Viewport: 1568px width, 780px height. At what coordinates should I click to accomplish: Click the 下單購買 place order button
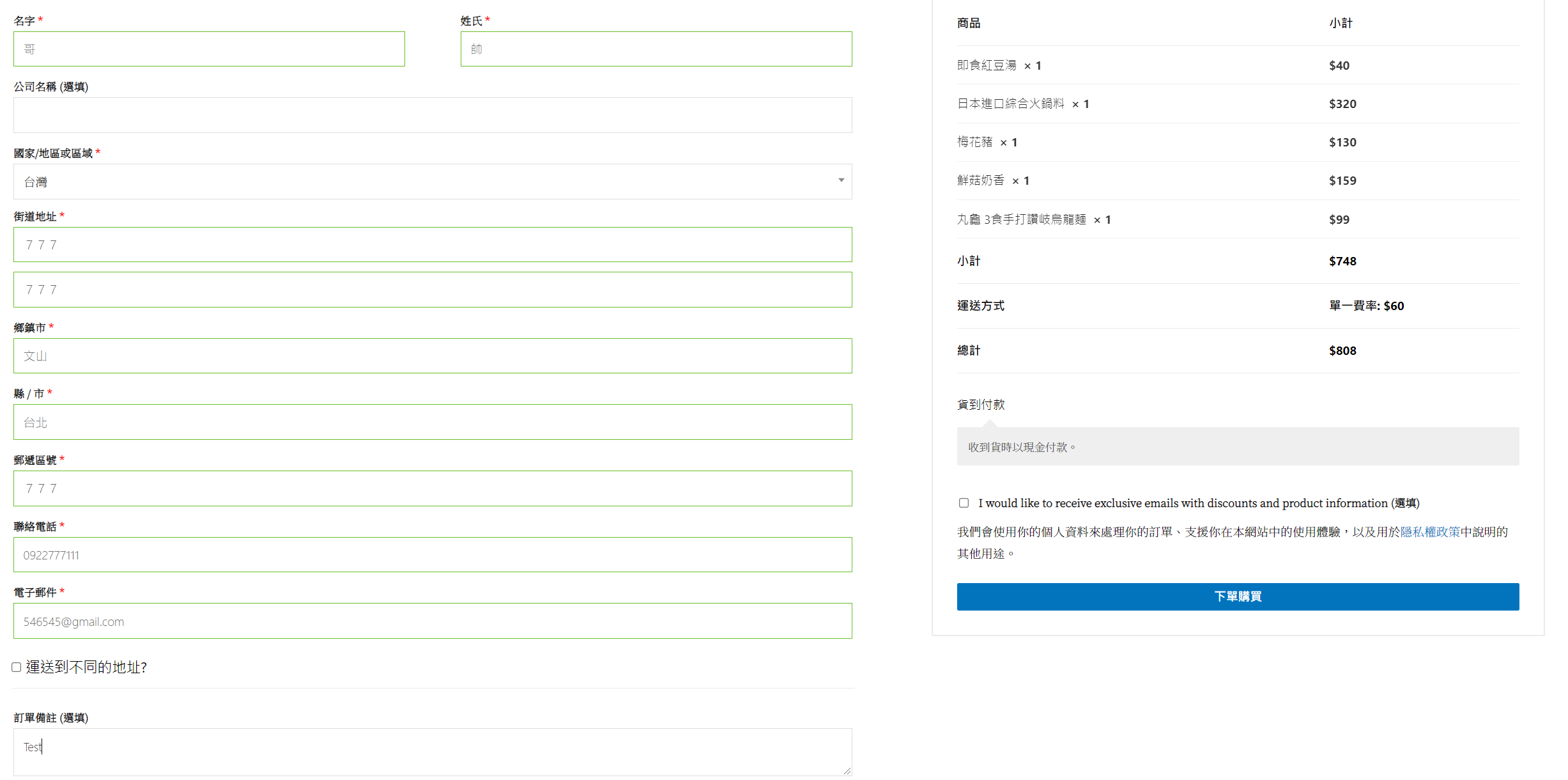(1237, 597)
